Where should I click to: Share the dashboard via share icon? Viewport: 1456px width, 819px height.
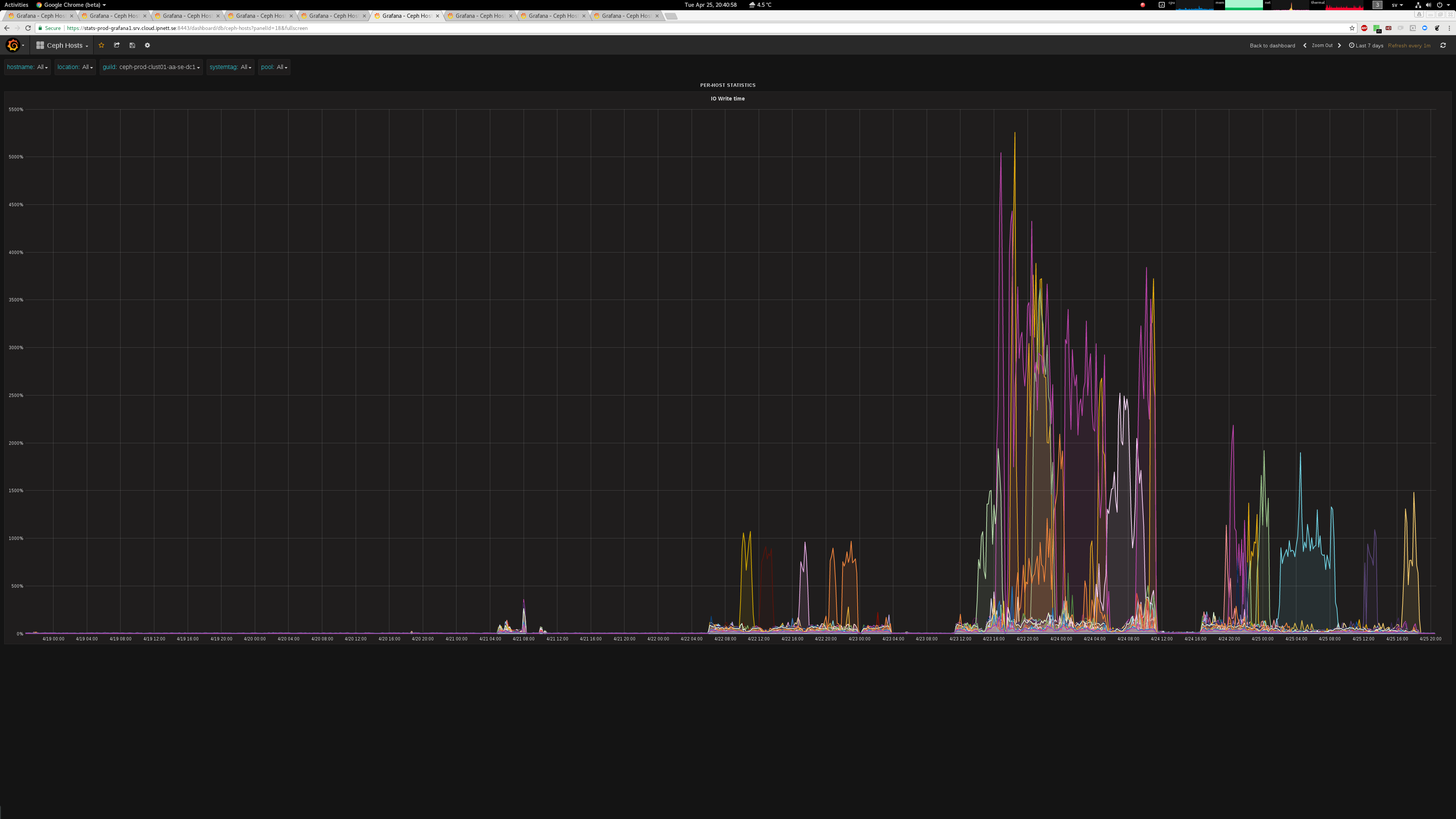click(117, 45)
